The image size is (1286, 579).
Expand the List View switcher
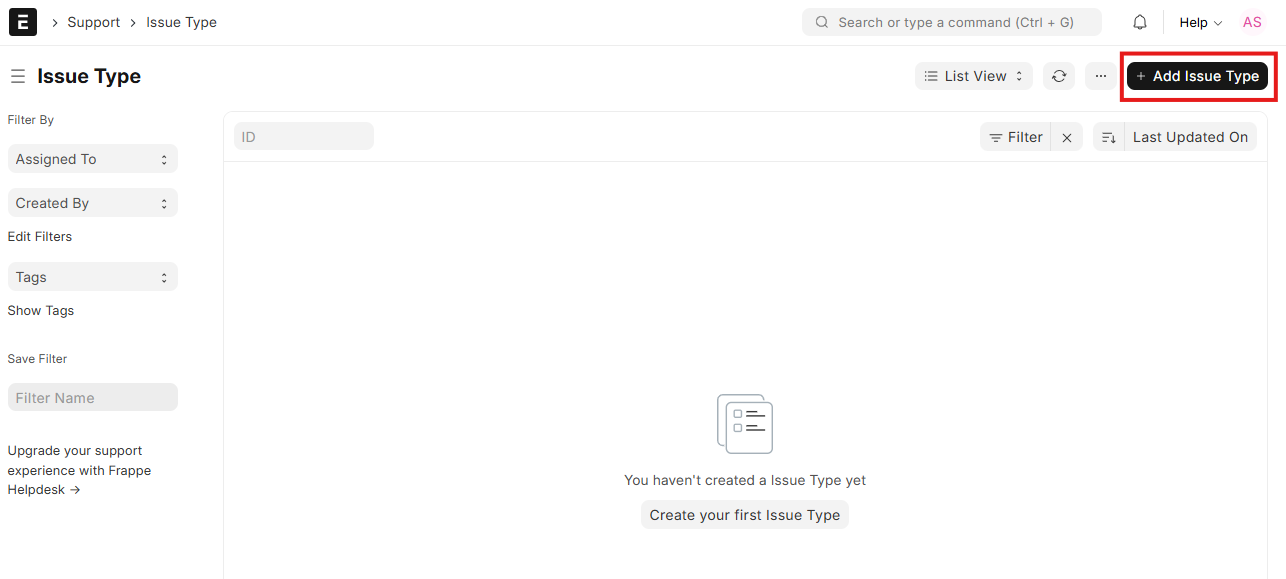974,76
